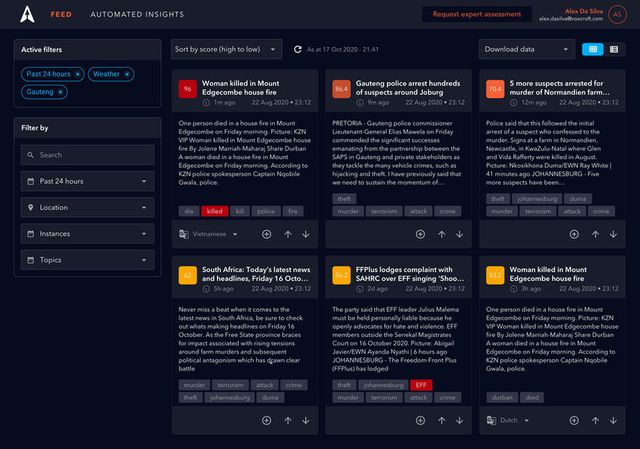The height and width of the screenshot is (449, 640).
Task: Click the red 'EFF' tag
Action: pyautogui.click(x=421, y=385)
